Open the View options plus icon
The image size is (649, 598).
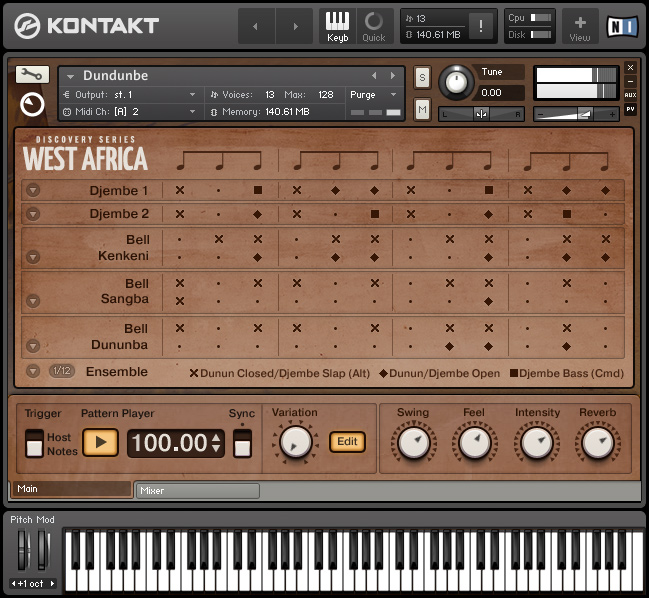click(580, 26)
